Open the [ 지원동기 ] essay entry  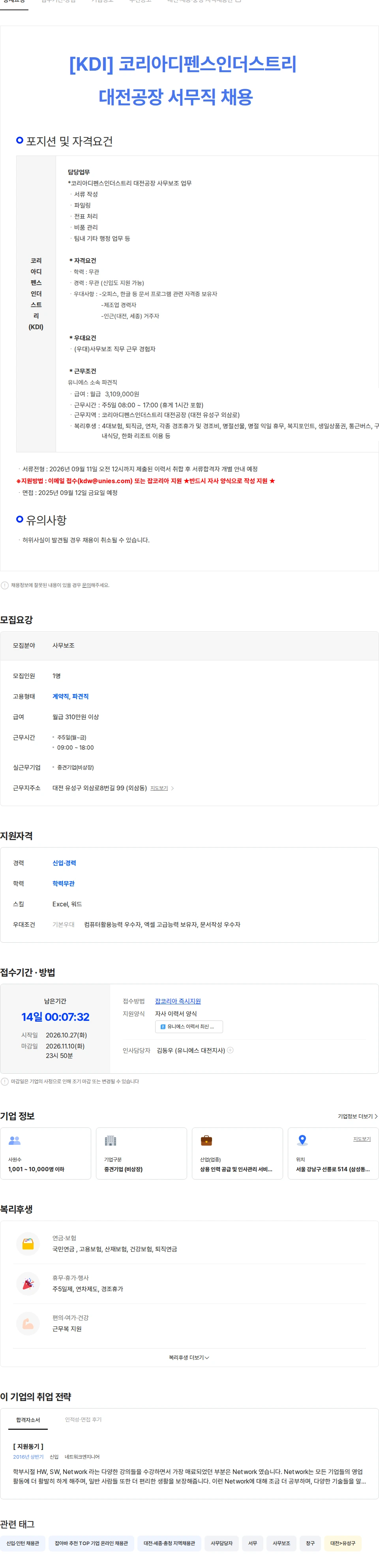point(28,1446)
